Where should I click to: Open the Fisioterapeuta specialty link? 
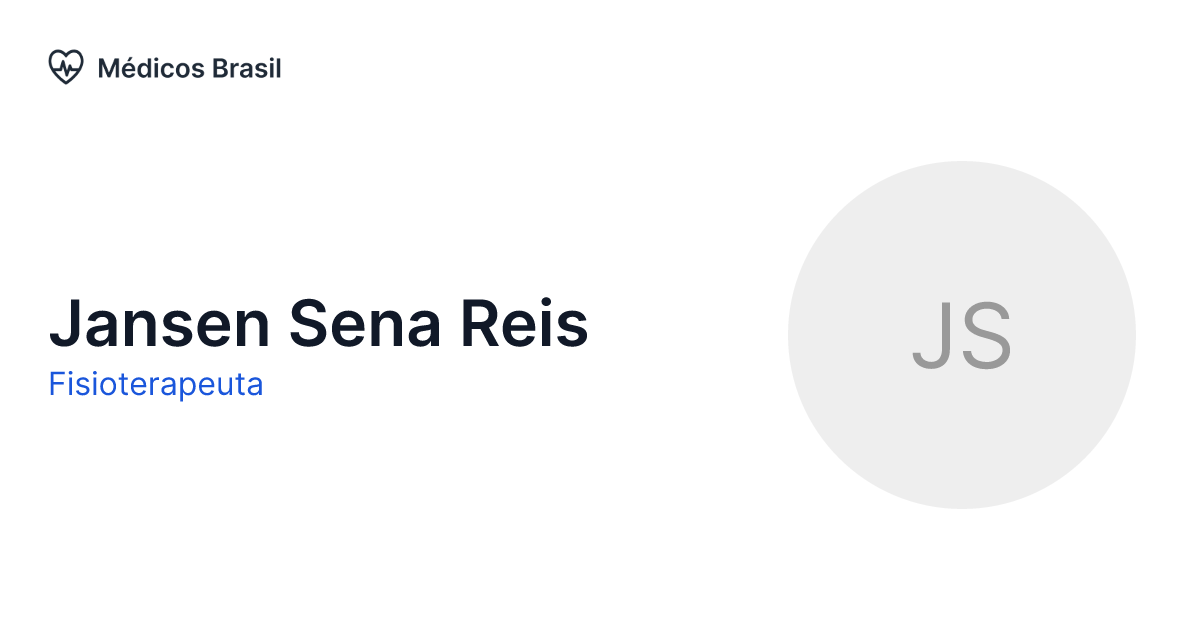click(156, 384)
